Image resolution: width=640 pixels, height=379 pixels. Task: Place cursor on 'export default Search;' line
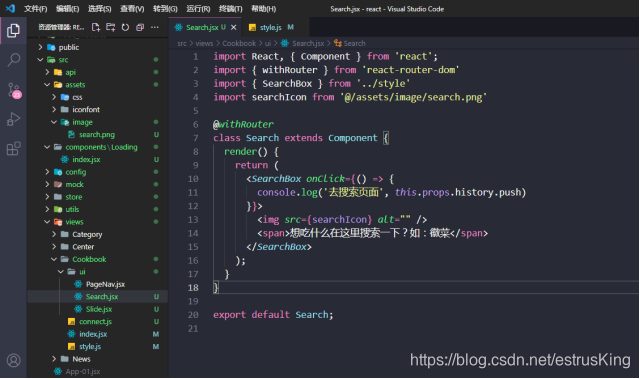[273, 315]
